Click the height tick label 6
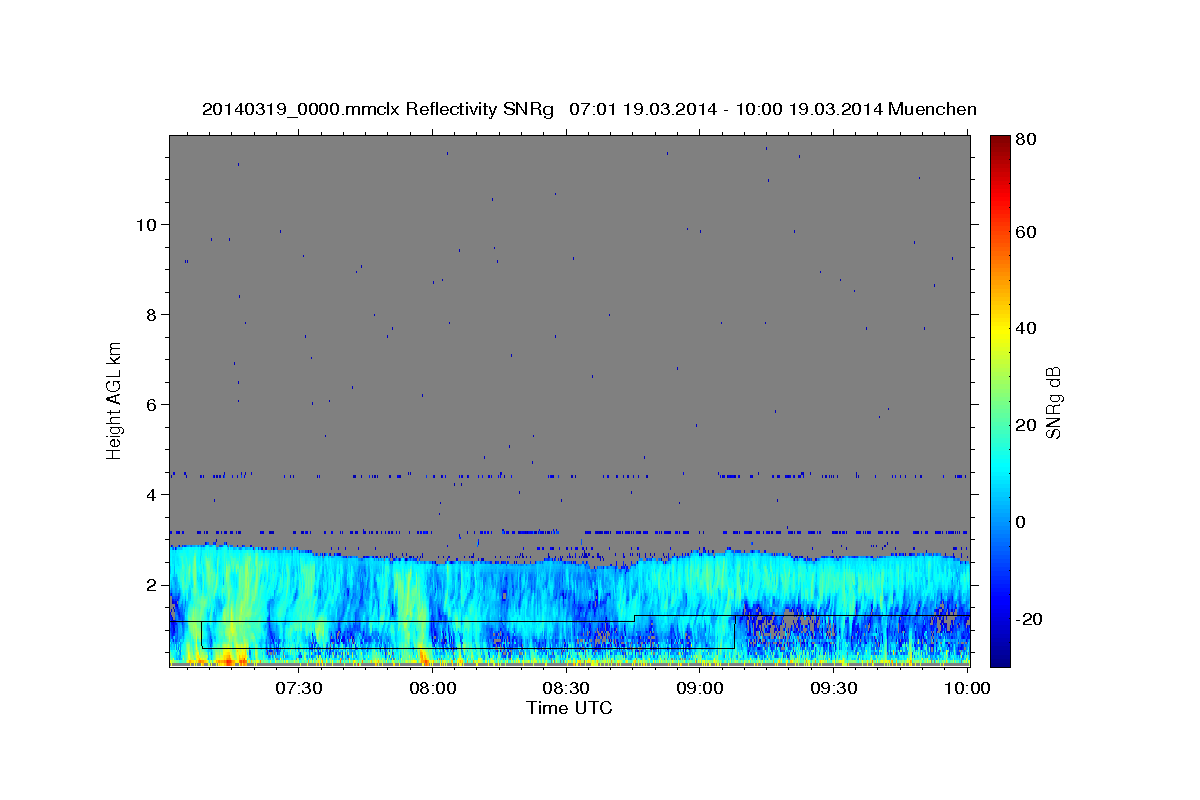 [x=151, y=405]
